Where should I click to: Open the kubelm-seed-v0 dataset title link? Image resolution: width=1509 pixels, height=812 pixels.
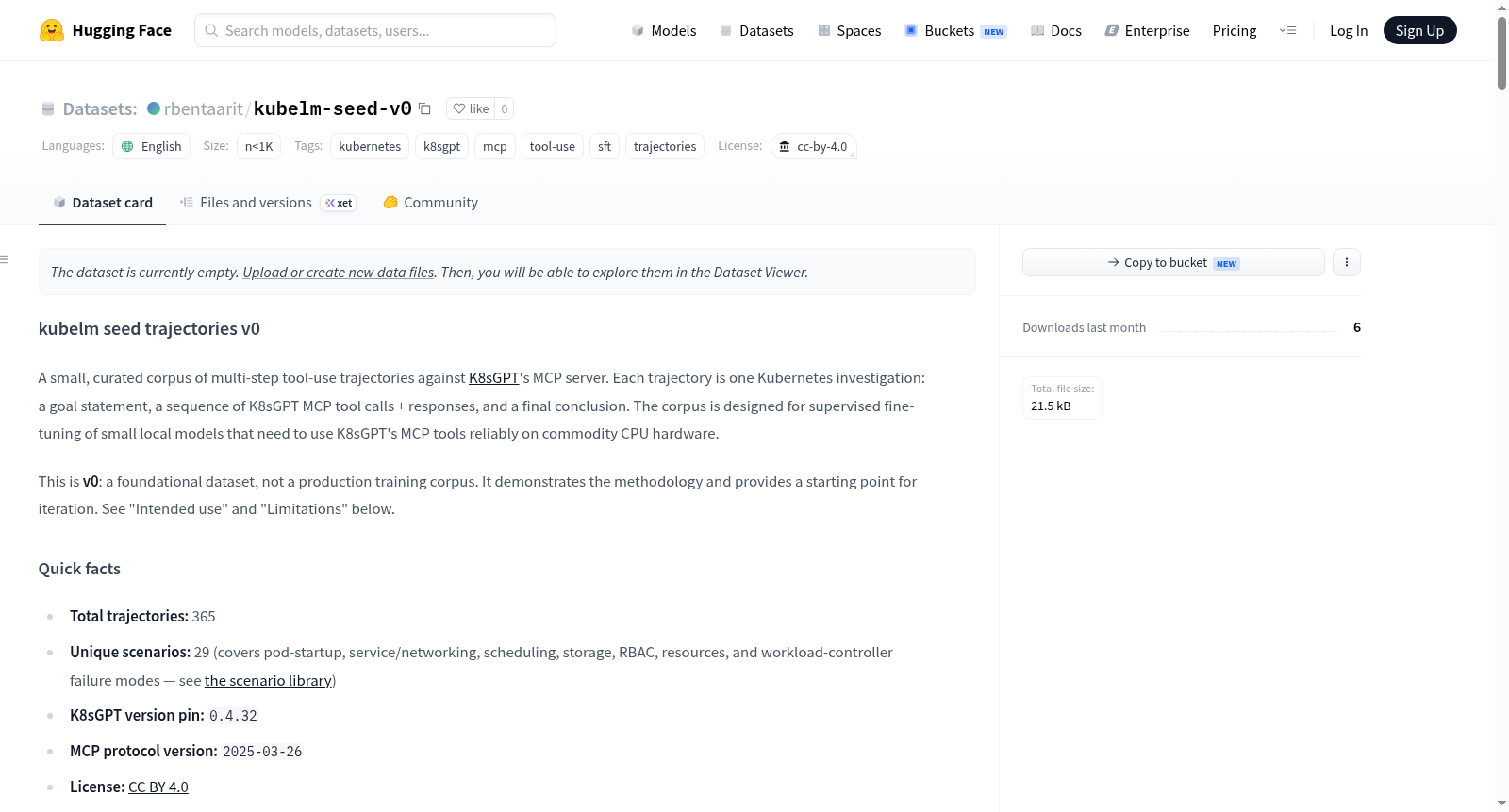click(333, 108)
